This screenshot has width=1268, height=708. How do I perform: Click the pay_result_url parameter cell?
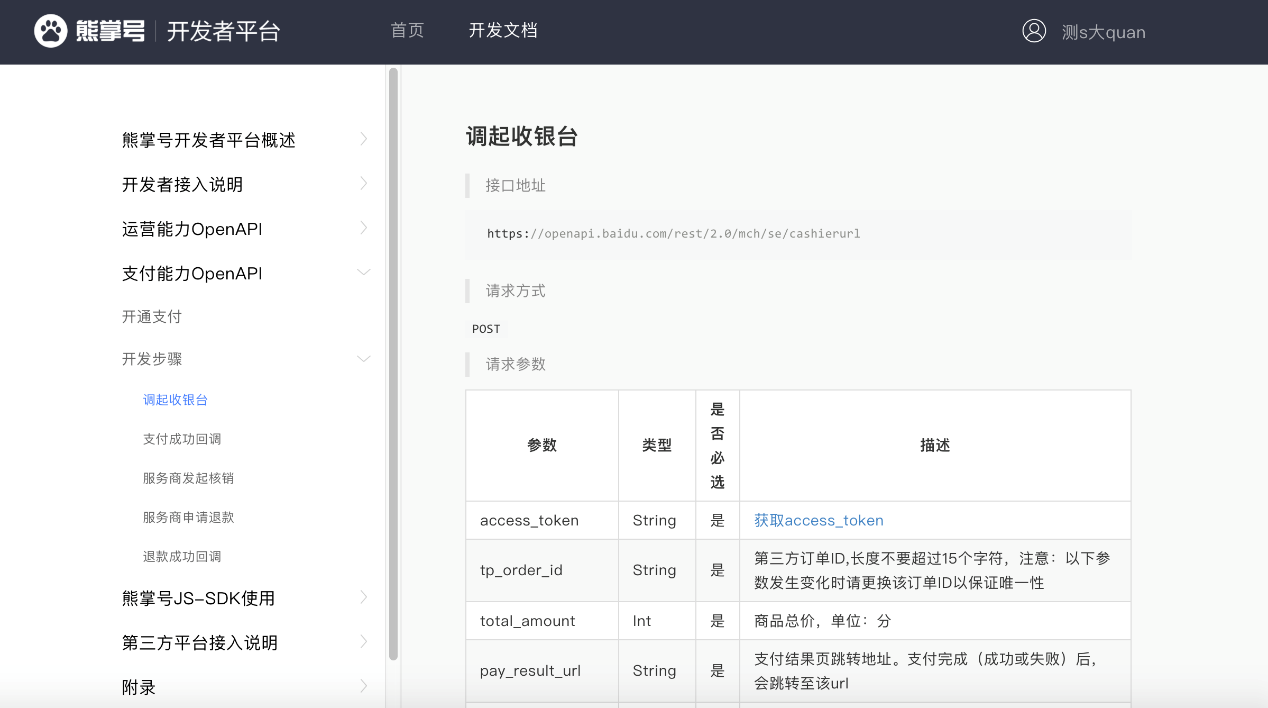pos(542,671)
